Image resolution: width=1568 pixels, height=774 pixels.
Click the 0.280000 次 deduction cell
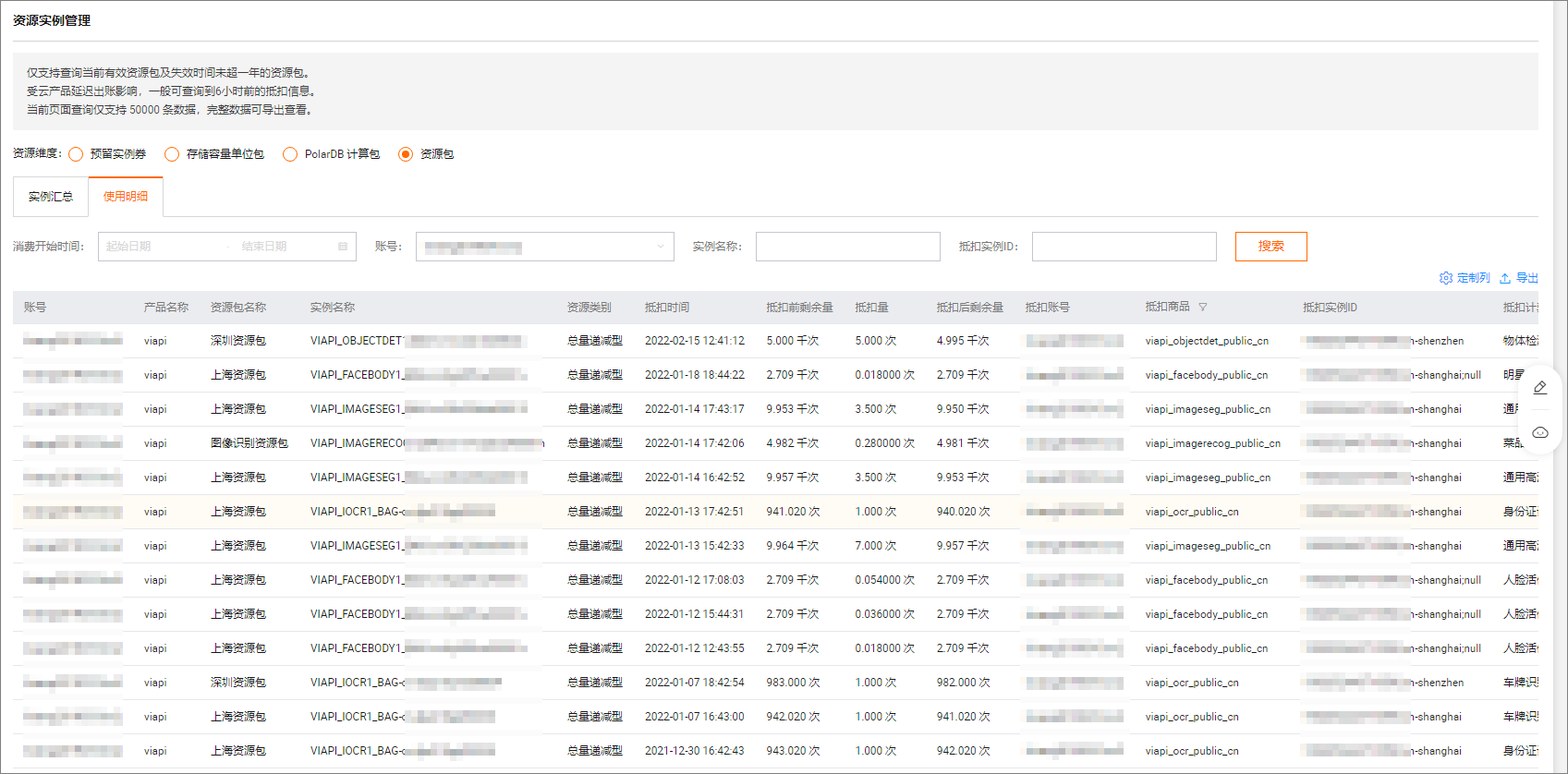pyautogui.click(x=885, y=443)
